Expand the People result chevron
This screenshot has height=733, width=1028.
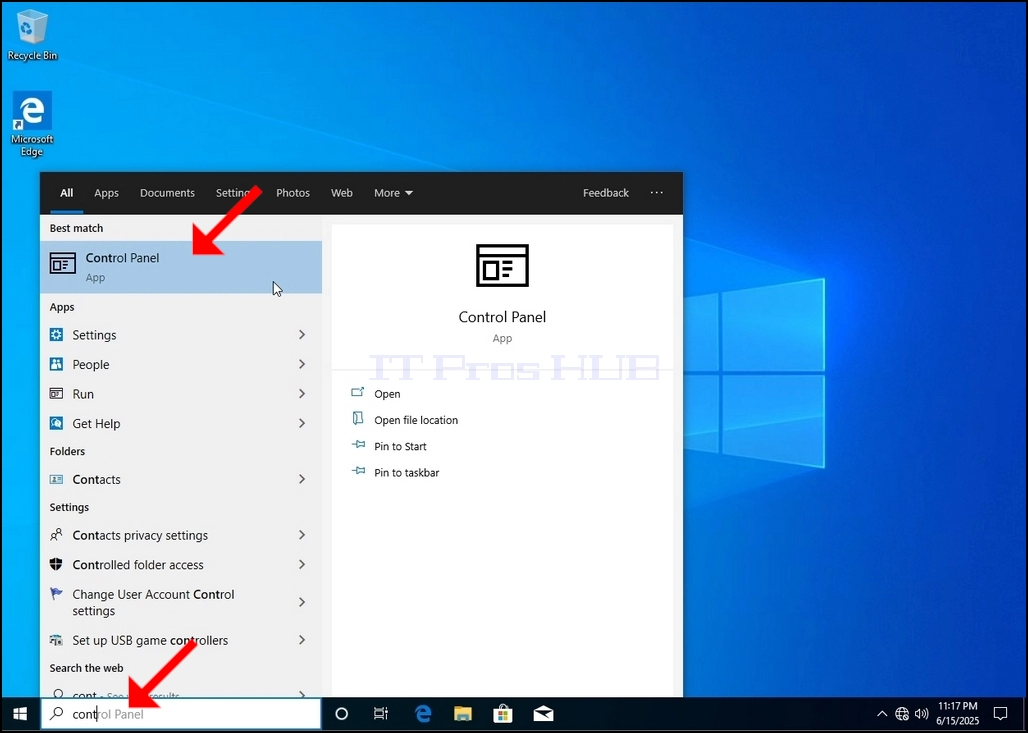pos(302,365)
